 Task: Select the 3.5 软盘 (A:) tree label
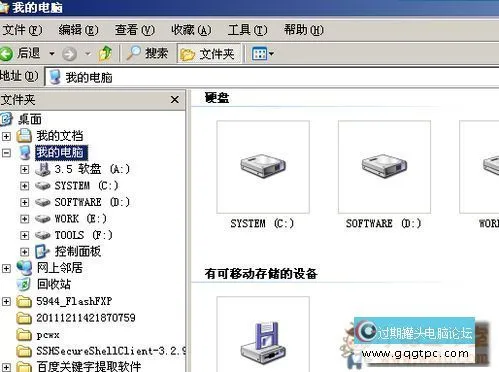tap(92, 169)
